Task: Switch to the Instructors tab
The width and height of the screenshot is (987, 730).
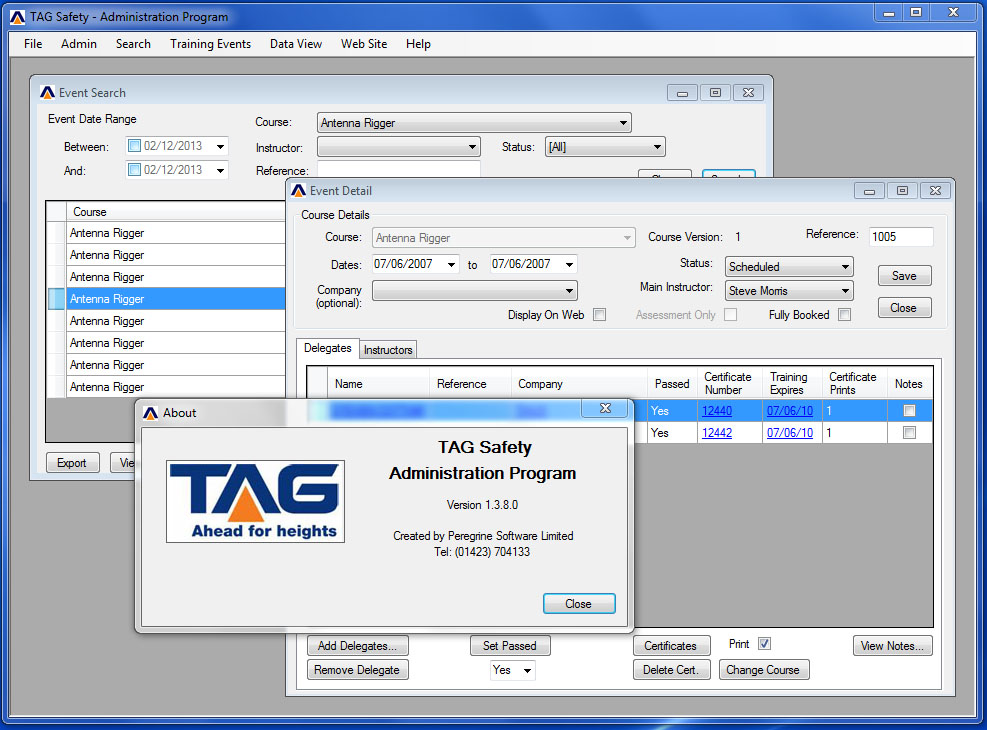Action: tap(388, 350)
